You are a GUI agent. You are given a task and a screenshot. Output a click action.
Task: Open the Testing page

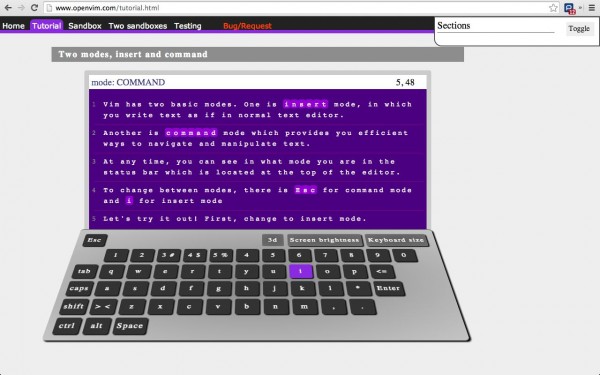(x=188, y=26)
